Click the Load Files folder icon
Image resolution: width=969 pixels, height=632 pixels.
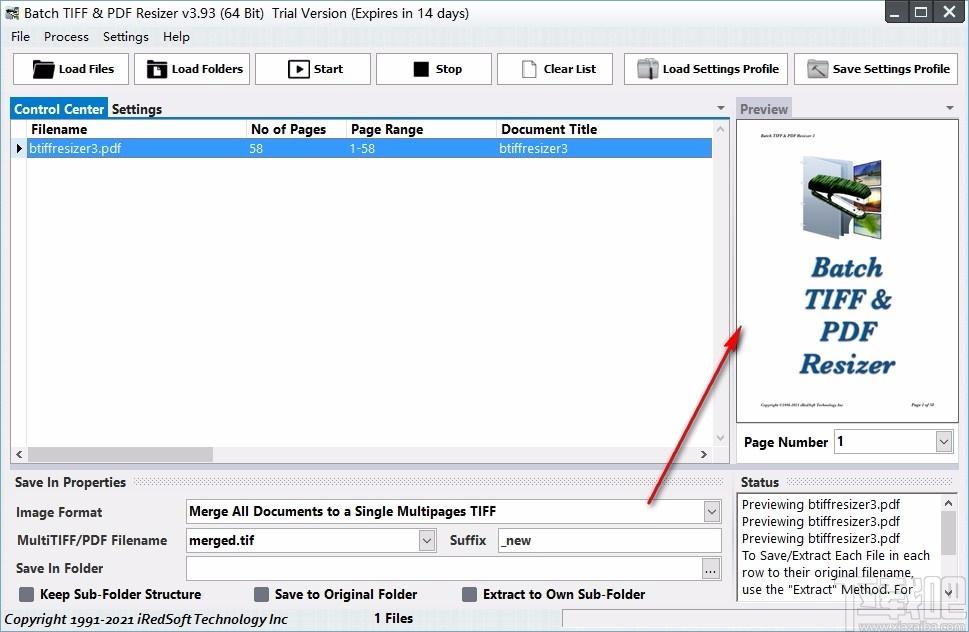coord(43,69)
